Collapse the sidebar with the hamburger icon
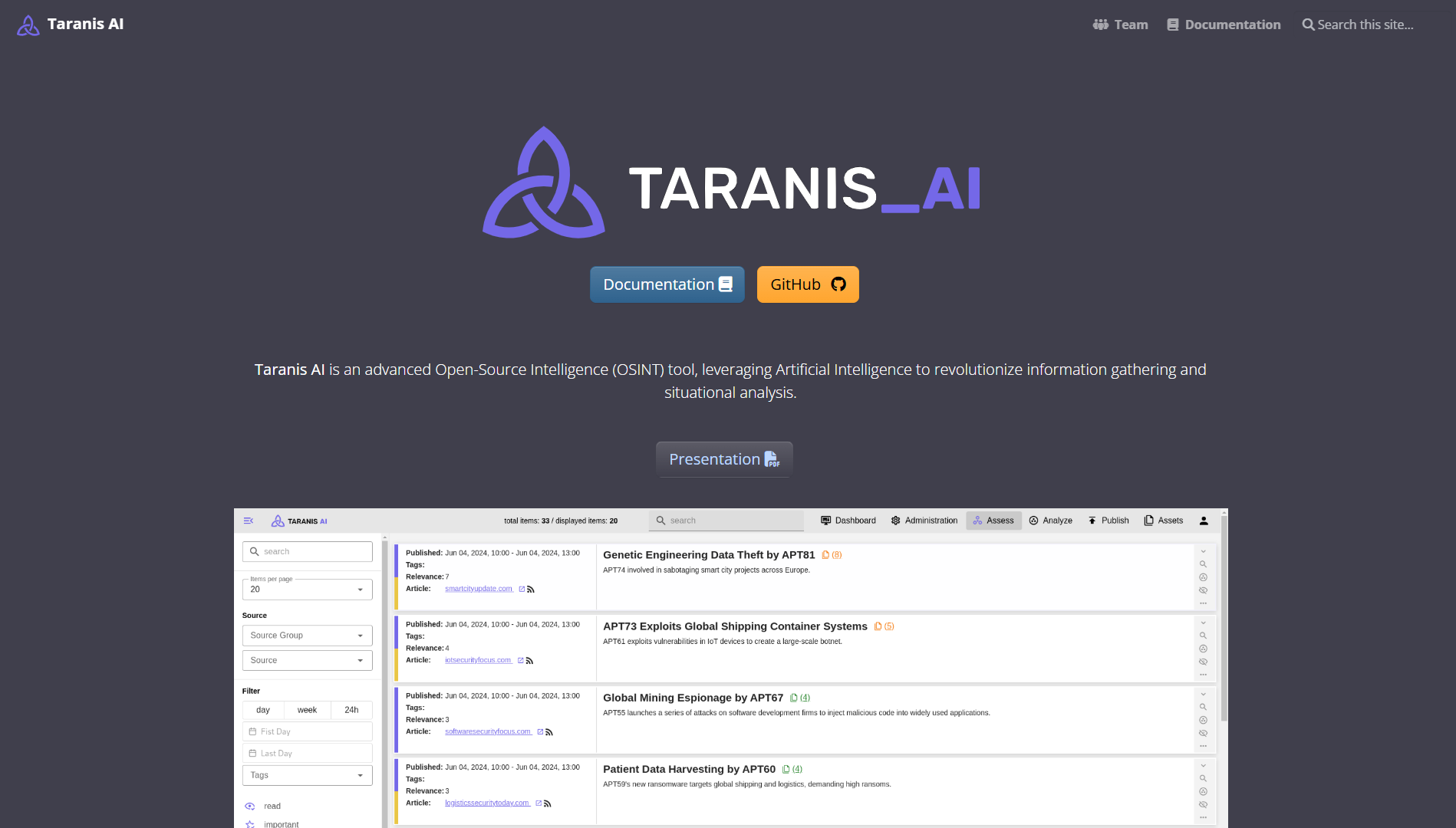 point(249,521)
